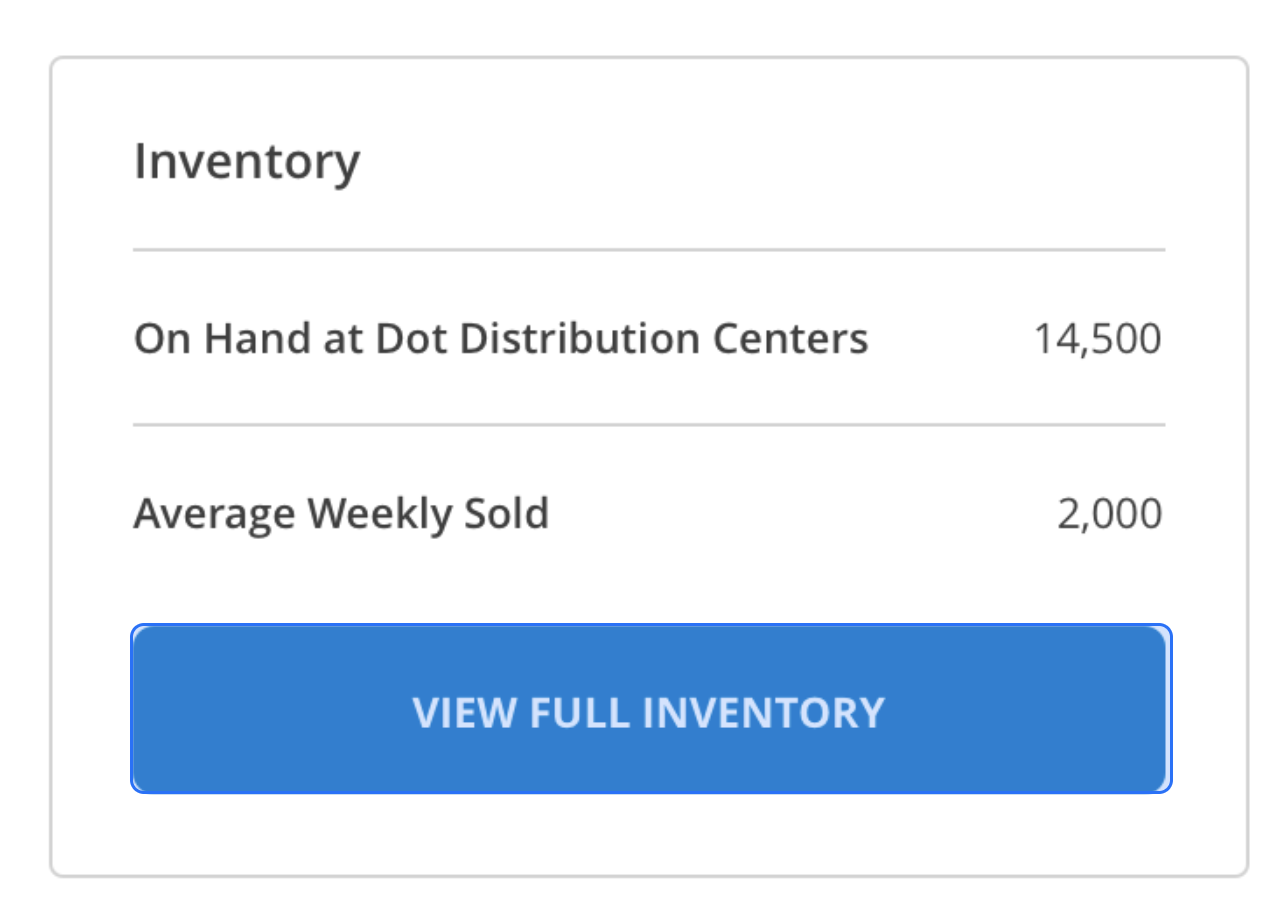This screenshot has height=924, width=1280.
Task: Click the On Hand at Dot Distribution Centers label
Action: click(x=500, y=339)
